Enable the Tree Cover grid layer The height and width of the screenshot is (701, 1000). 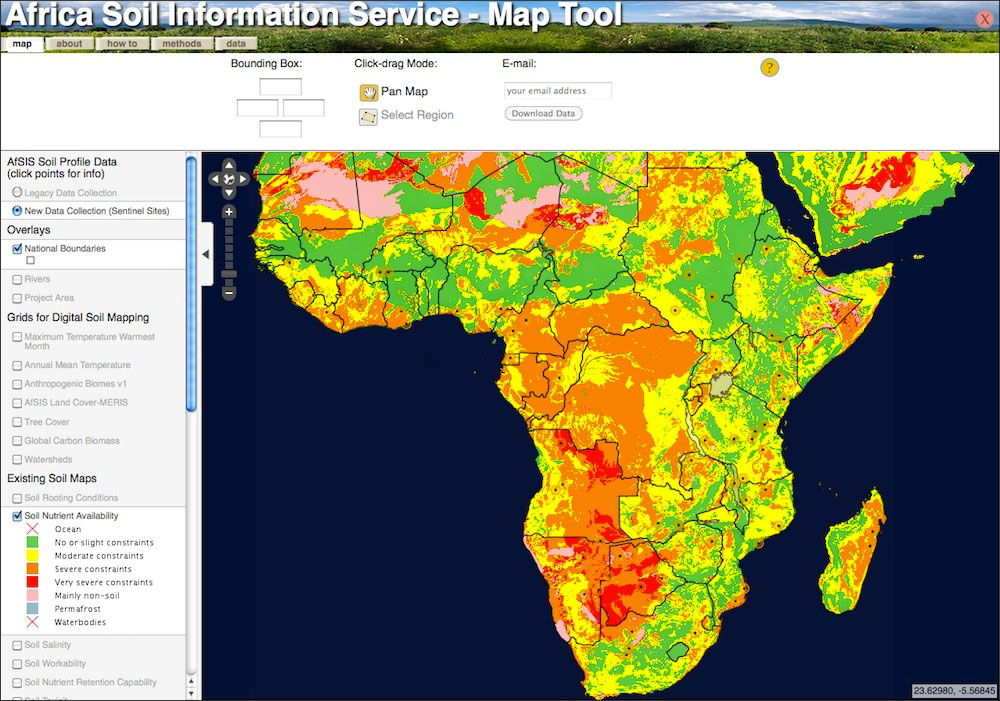click(x=17, y=422)
